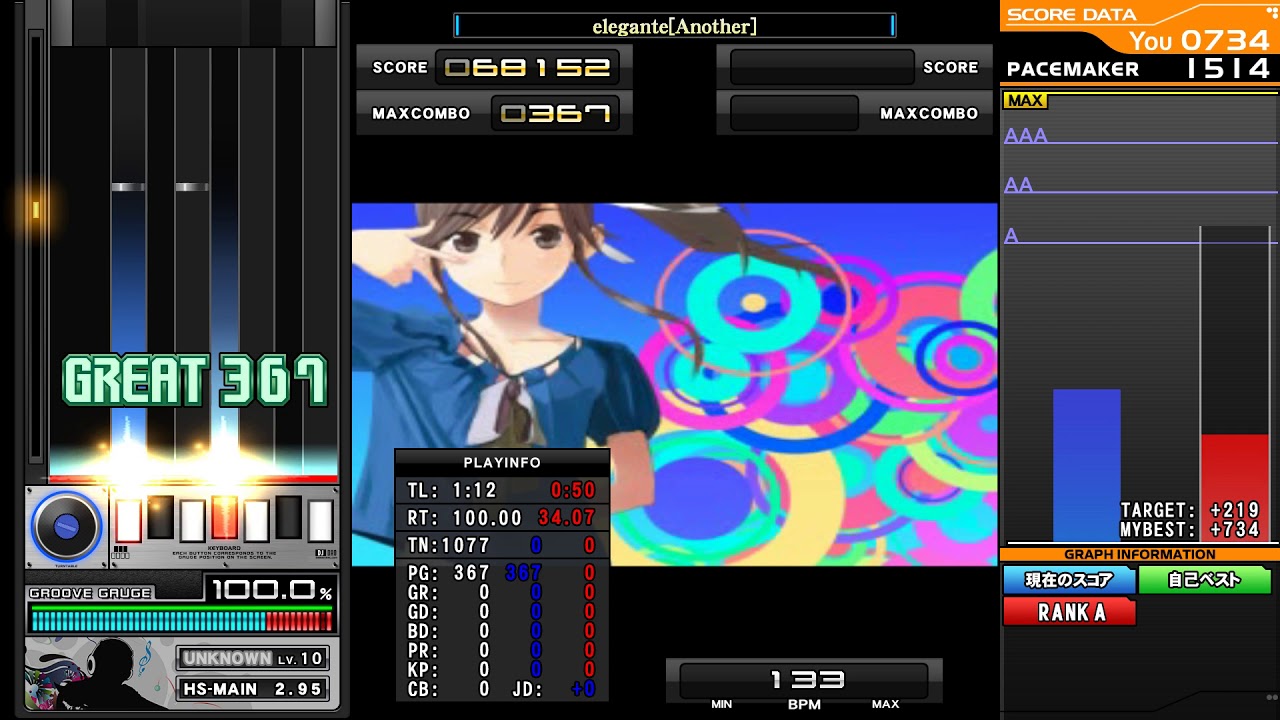Click the SCORE DATA header
This screenshot has width=1280, height=720.
(1071, 14)
